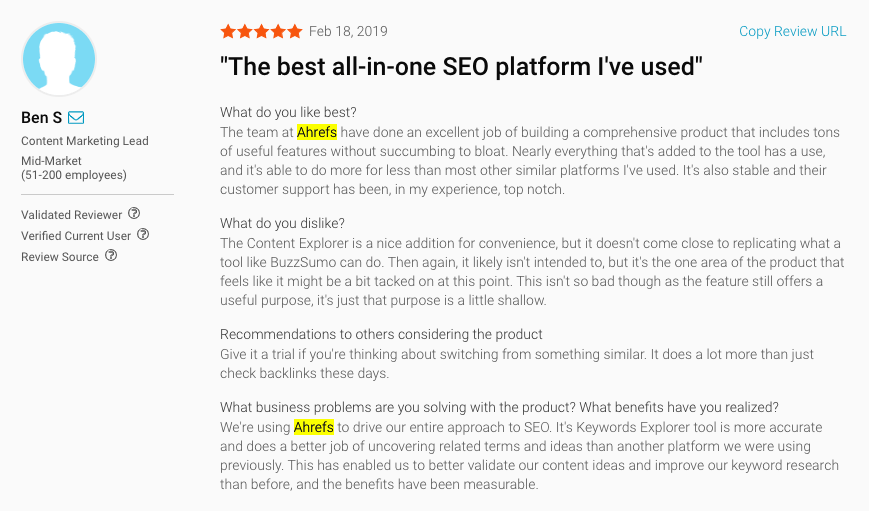
Task: Click the Copy Review URL link
Action: click(792, 31)
